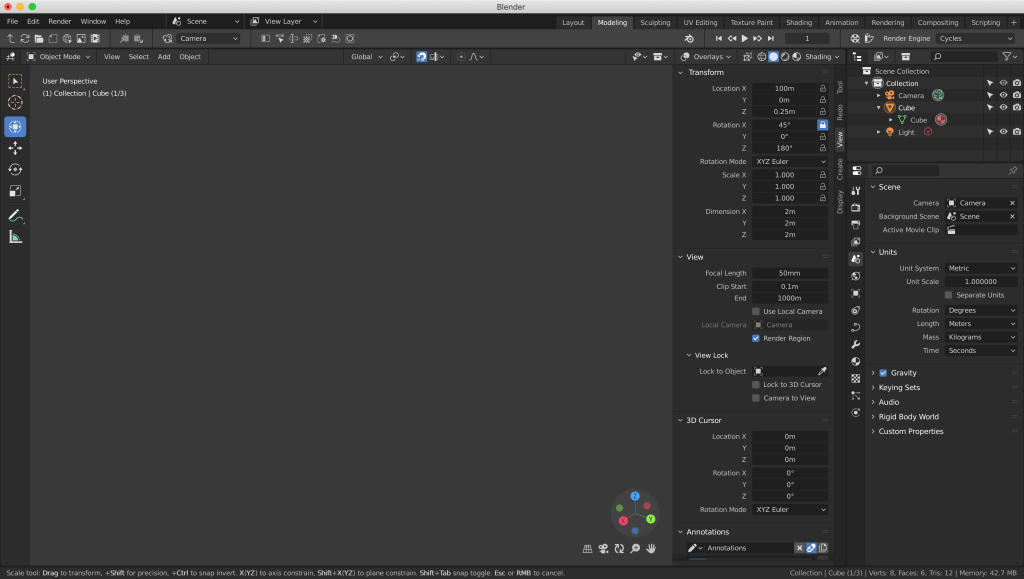
Task: Activate the Move tool
Action: 15,148
